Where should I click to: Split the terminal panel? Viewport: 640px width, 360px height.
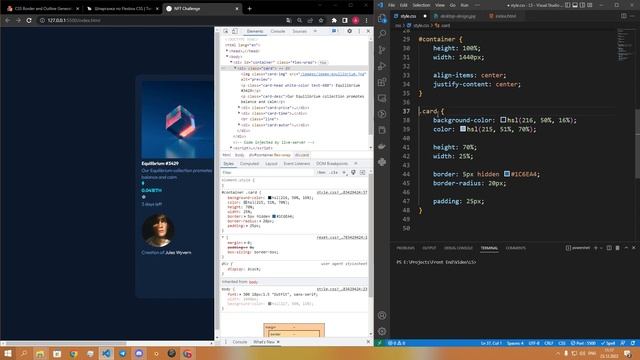point(609,248)
